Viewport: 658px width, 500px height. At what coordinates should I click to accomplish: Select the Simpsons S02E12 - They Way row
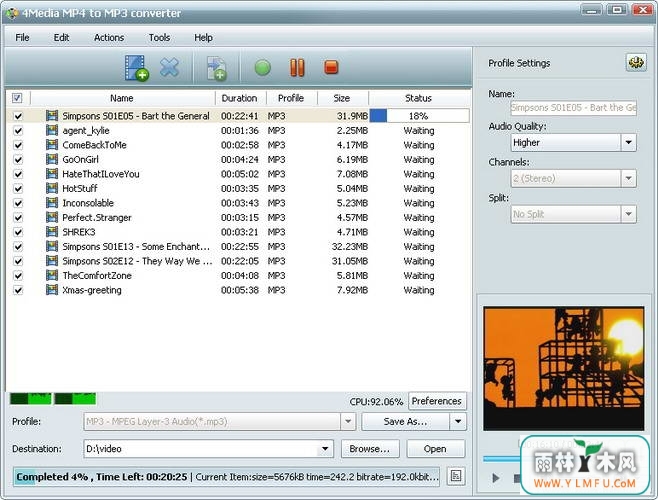(x=238, y=261)
